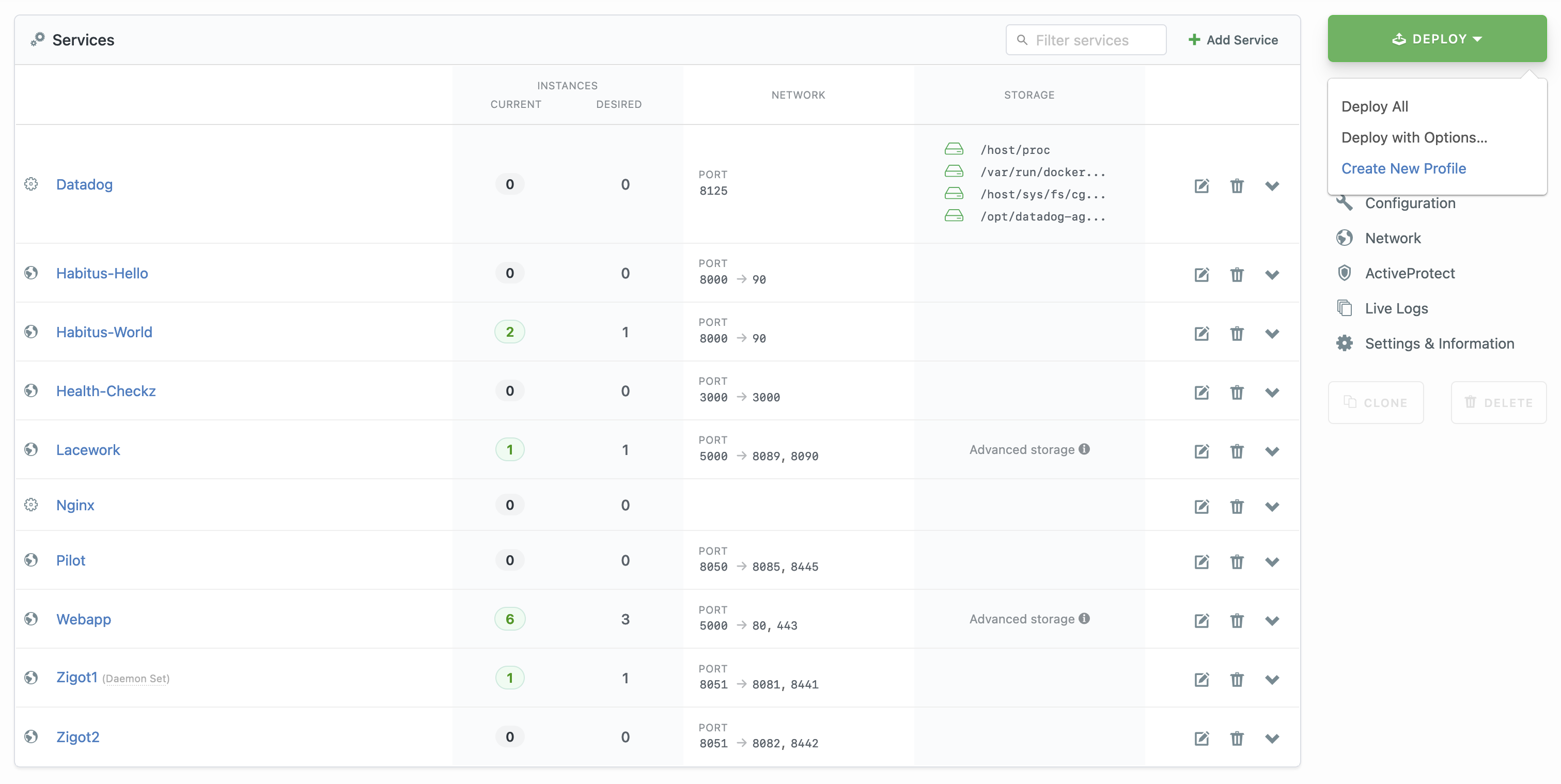Click the storage drive icon beside /host/proc
Viewport: 1561px width, 784px height.
tap(954, 148)
